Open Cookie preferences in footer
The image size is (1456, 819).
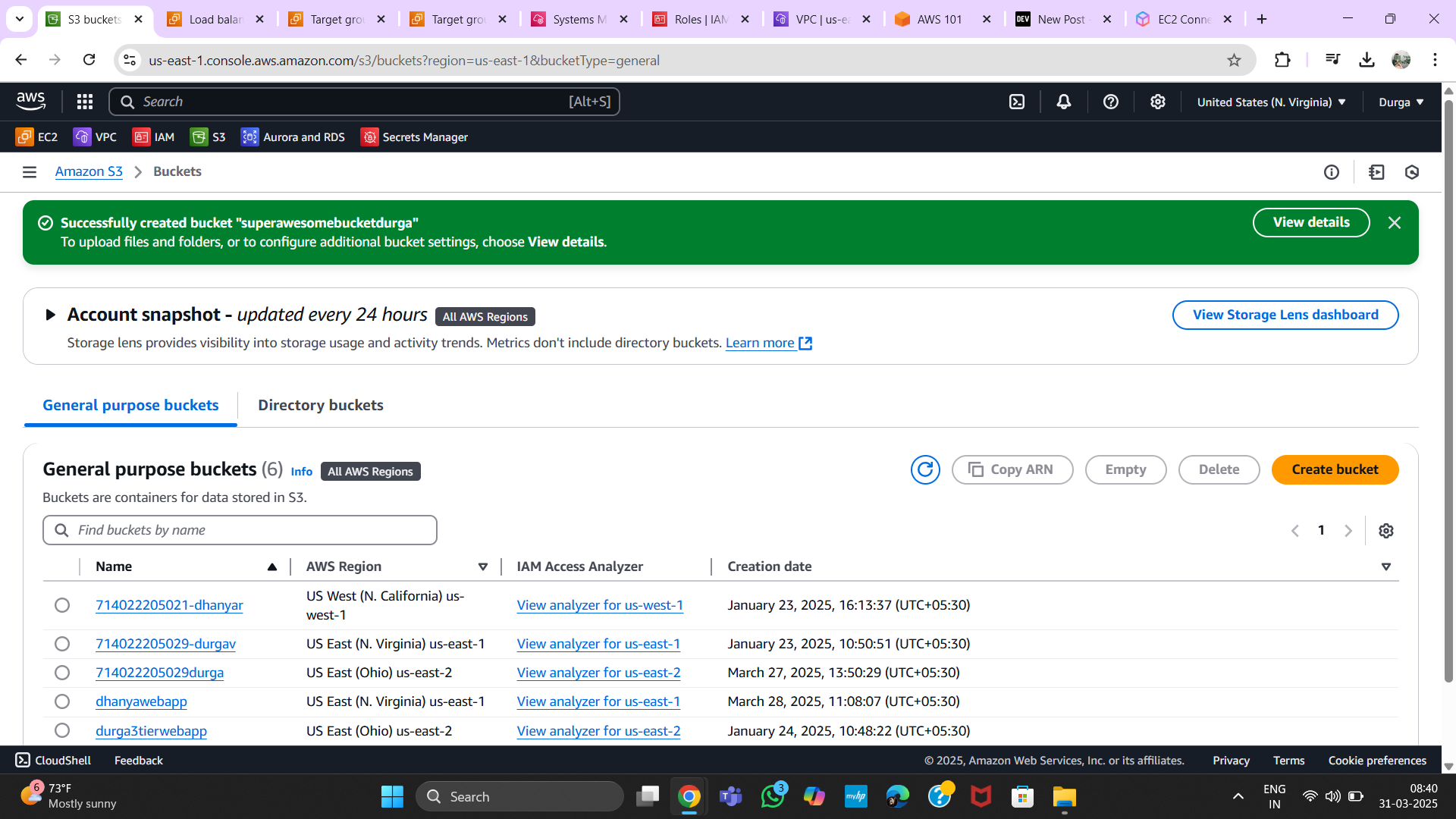coord(1377,760)
